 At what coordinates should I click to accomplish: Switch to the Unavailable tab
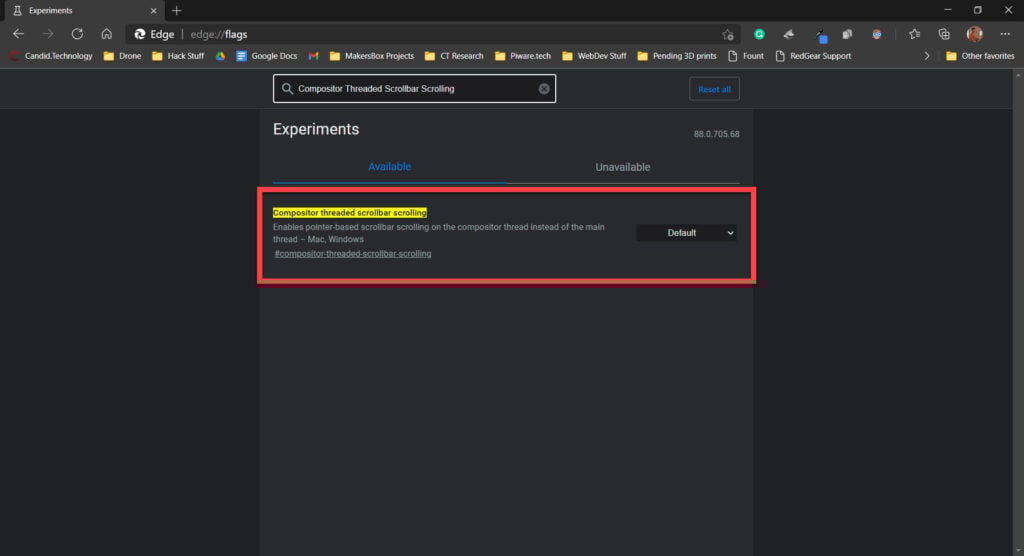[x=622, y=167]
